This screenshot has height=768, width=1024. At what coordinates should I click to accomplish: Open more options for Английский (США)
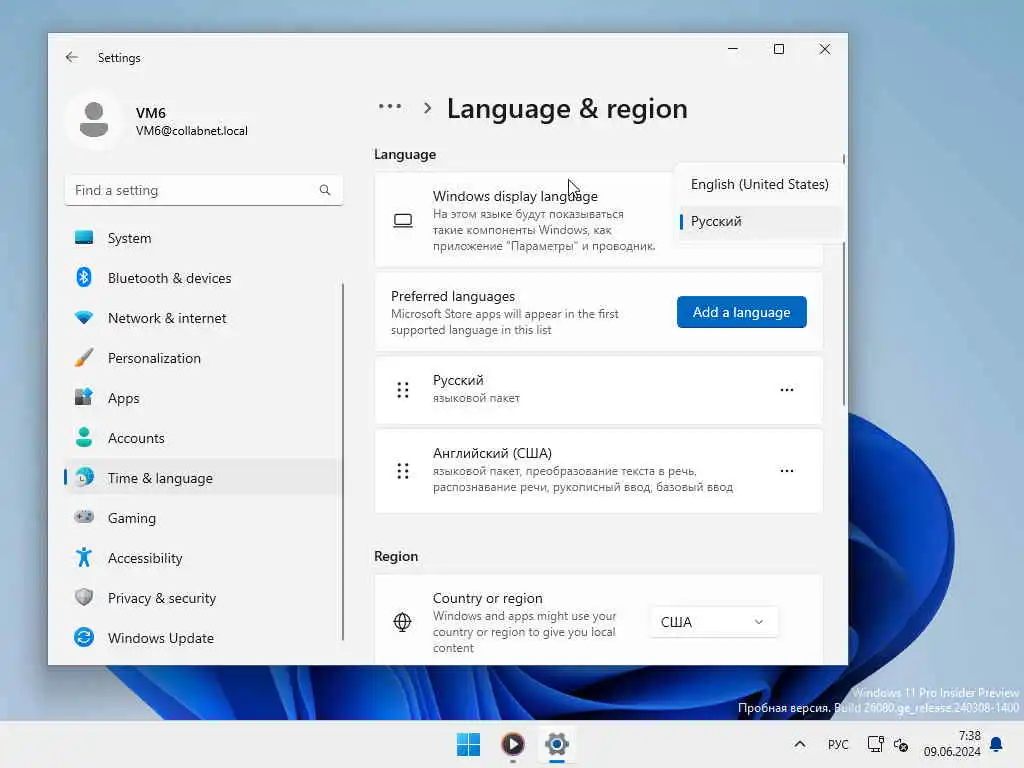(x=787, y=471)
